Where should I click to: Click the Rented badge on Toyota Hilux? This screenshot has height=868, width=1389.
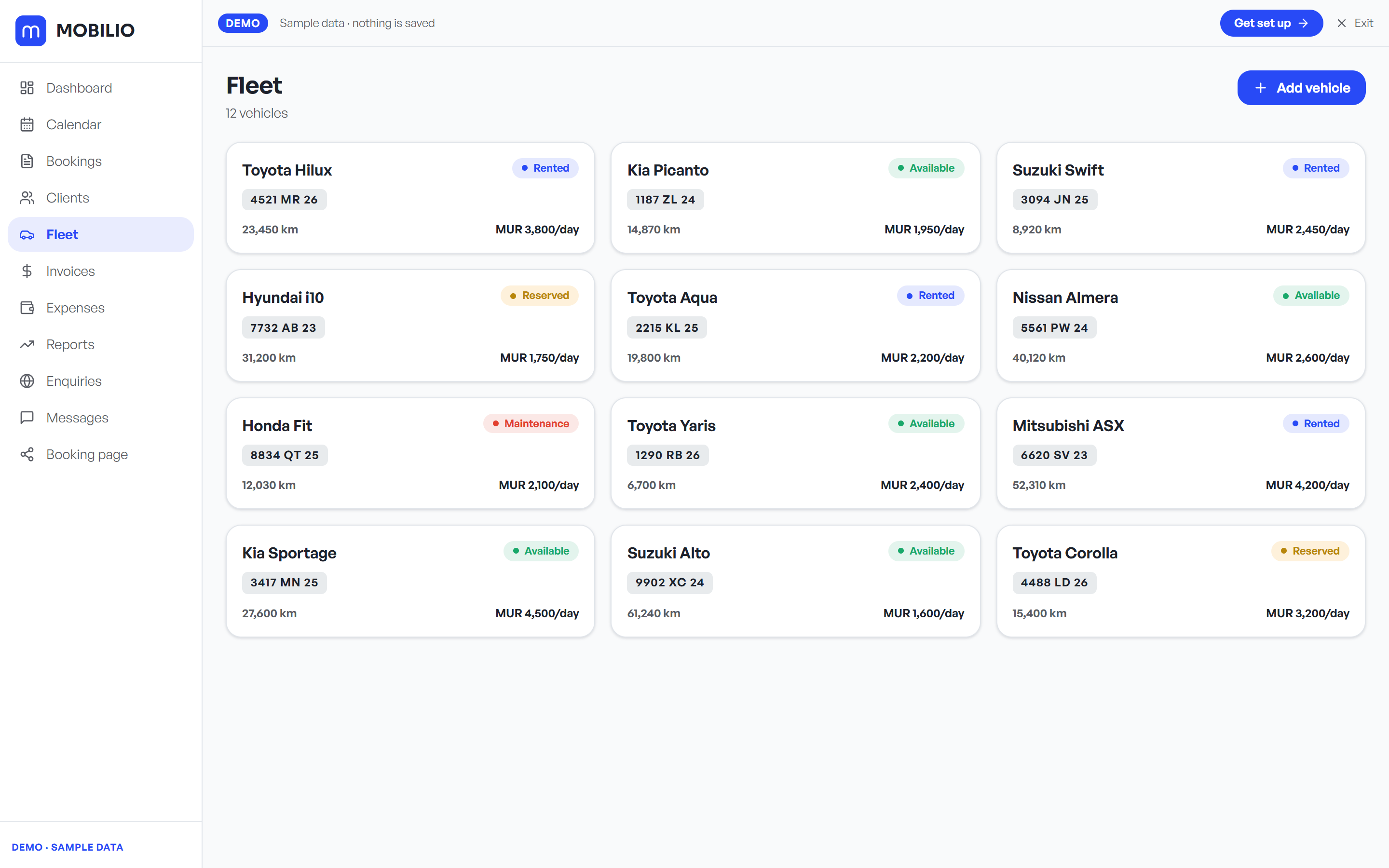[x=545, y=168]
